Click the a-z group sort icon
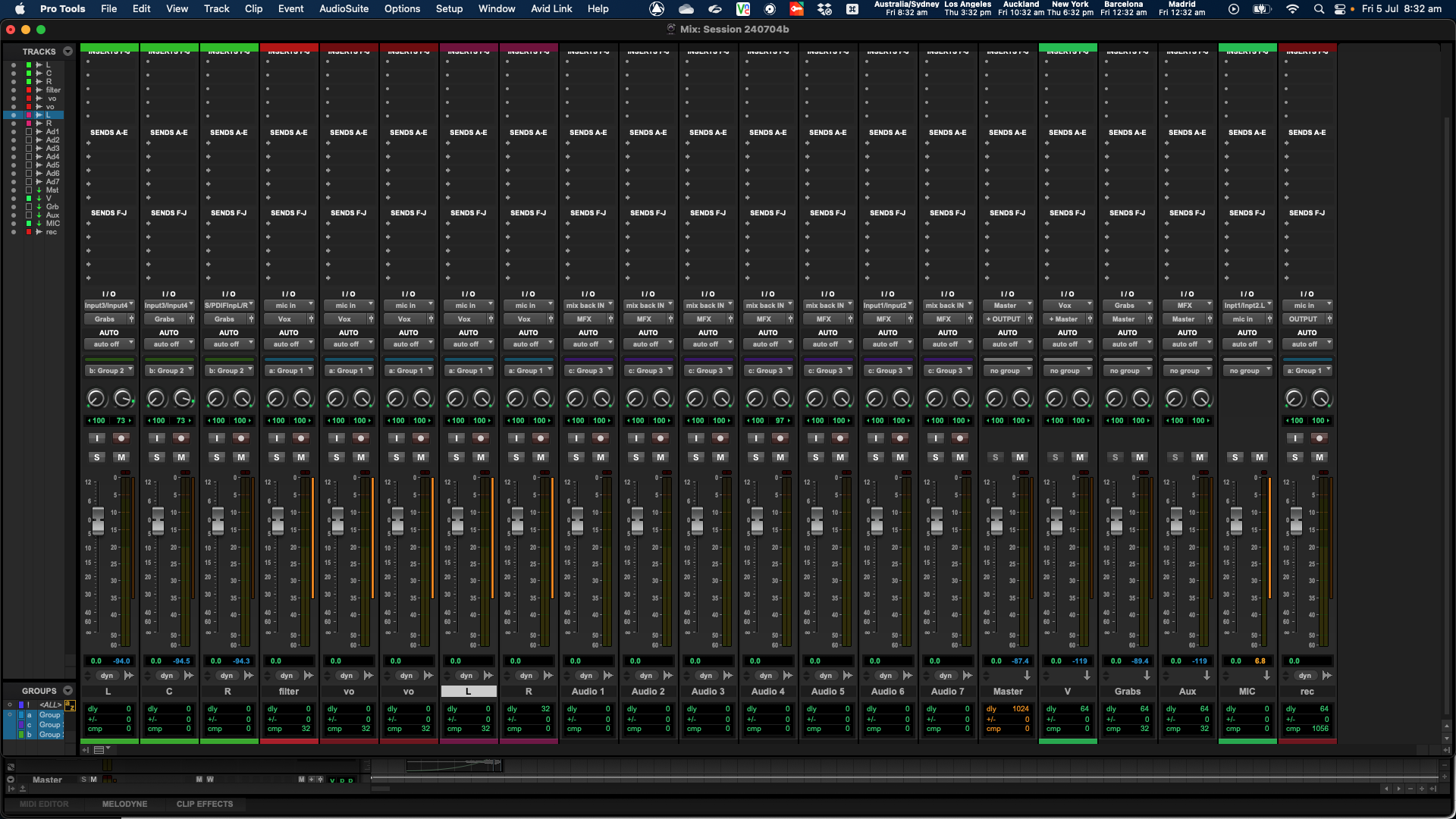This screenshot has height=819, width=1456. point(70,705)
